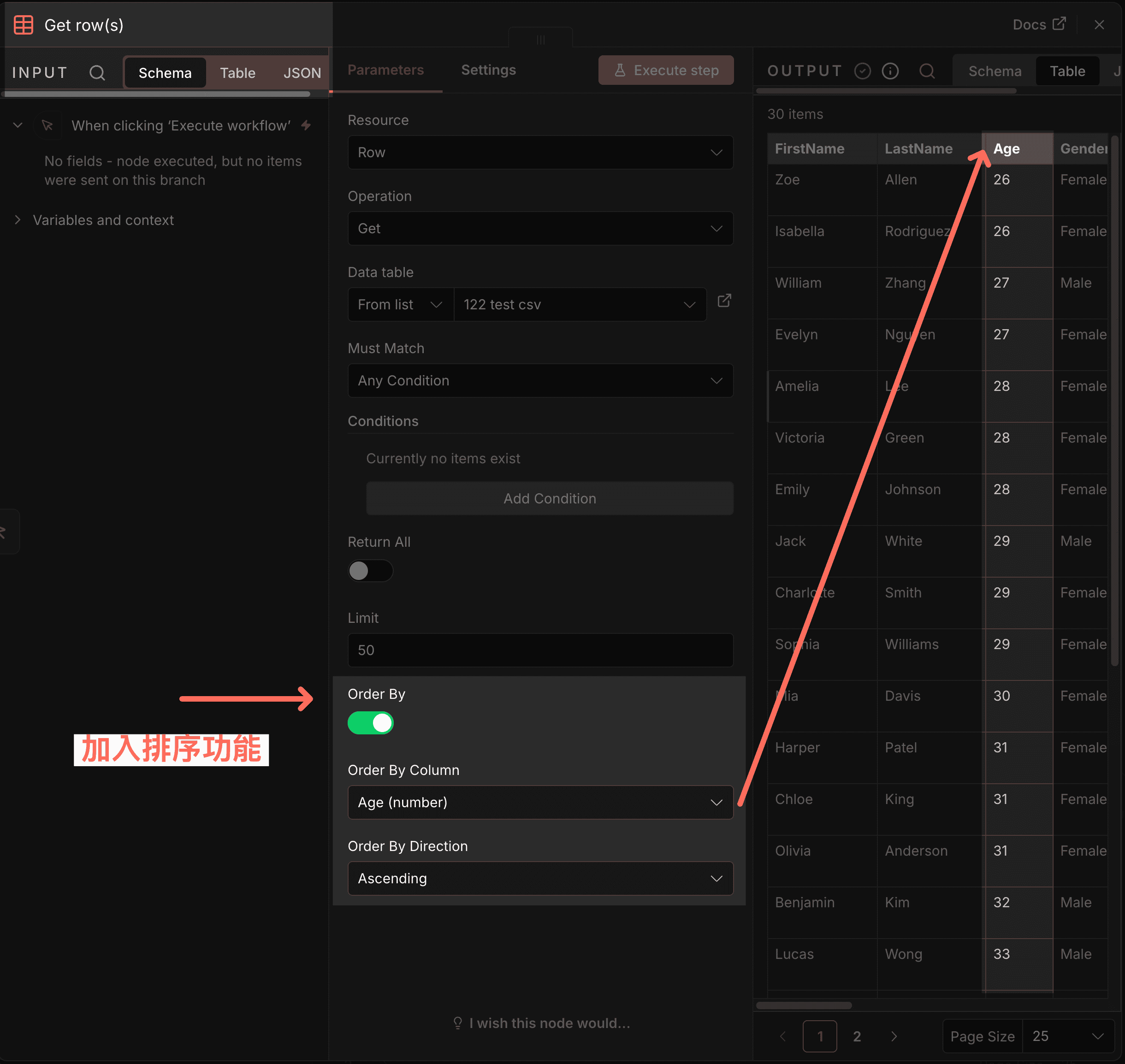
Task: Click the check-circle icon next to OUTPUT
Action: click(x=862, y=71)
